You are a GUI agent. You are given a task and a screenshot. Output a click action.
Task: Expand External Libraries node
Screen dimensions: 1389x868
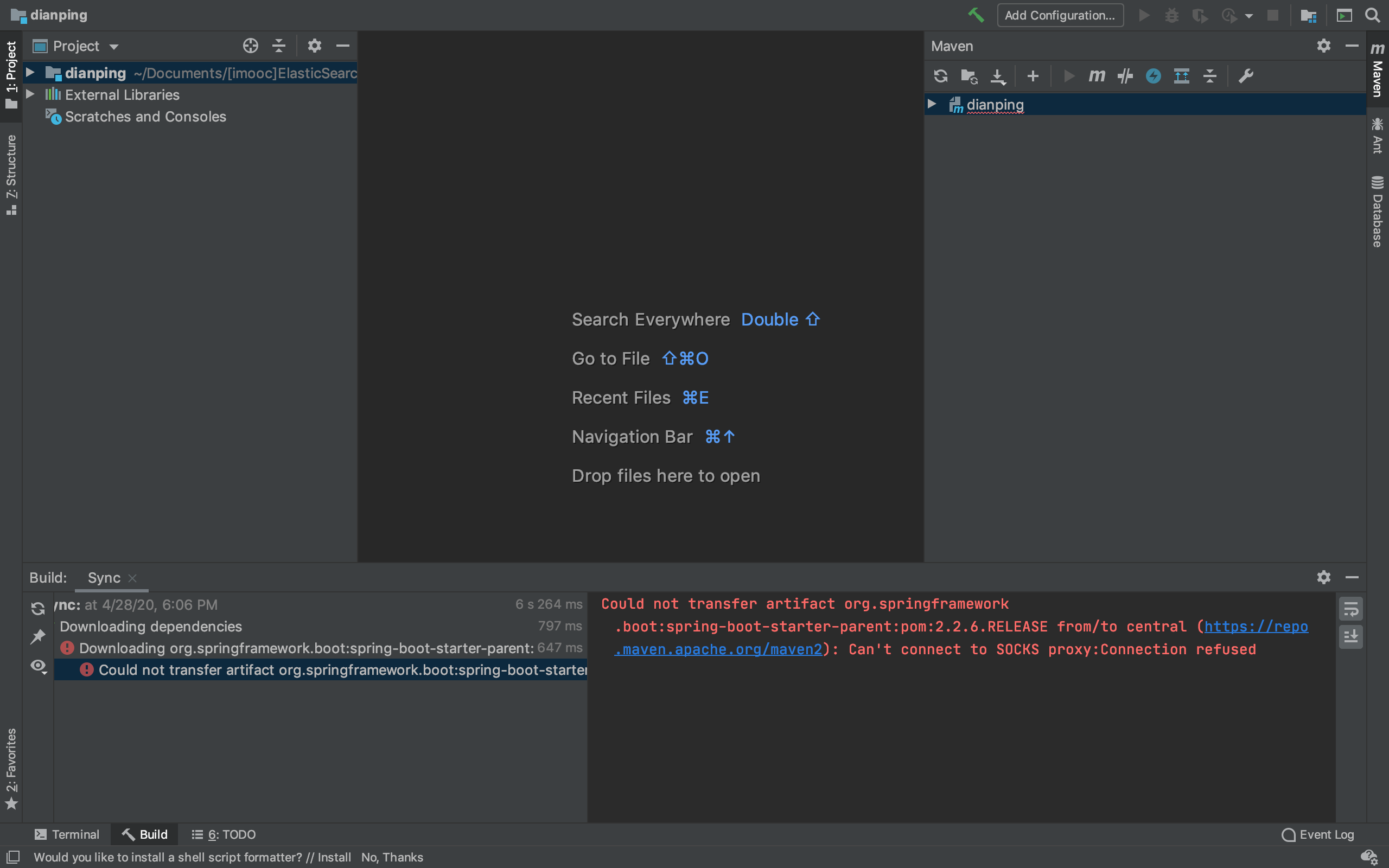(x=30, y=94)
